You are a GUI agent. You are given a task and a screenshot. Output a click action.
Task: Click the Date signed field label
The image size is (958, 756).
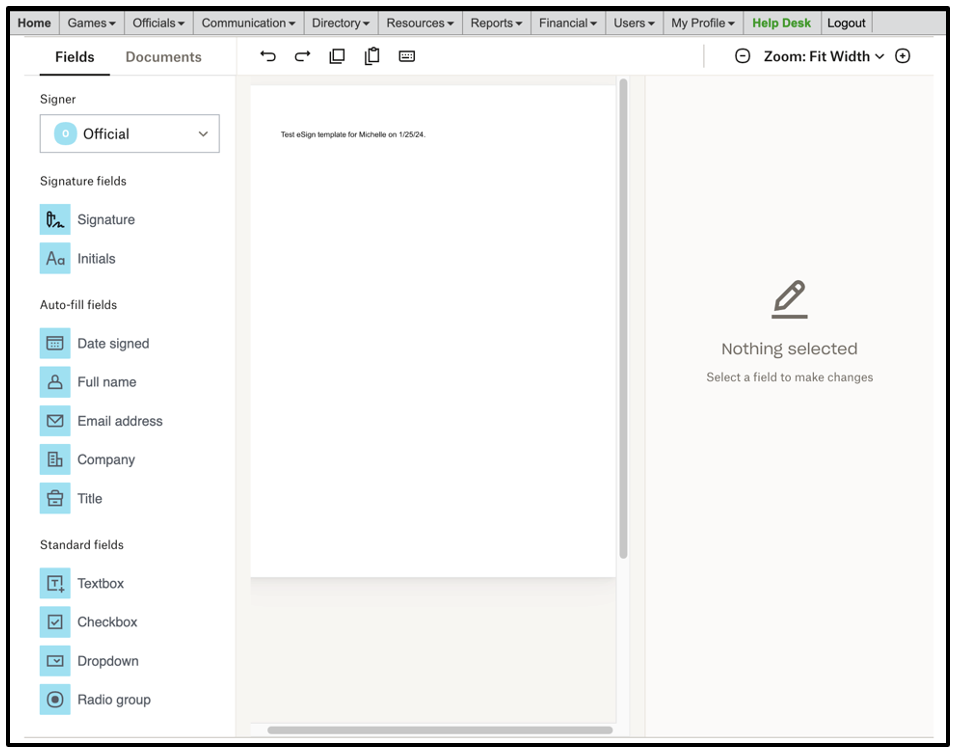click(113, 344)
